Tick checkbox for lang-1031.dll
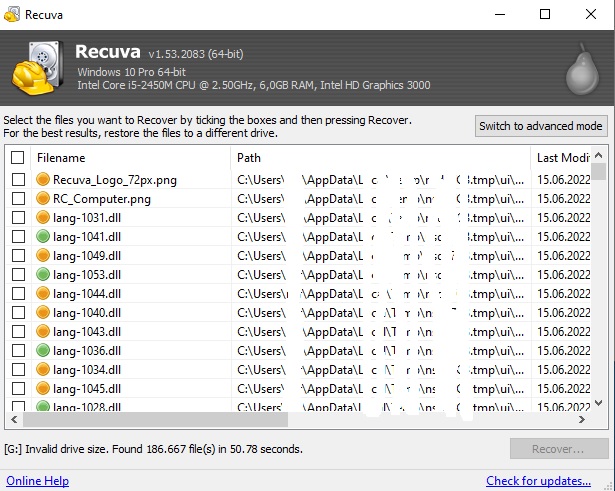This screenshot has height=491, width=615. (18, 217)
